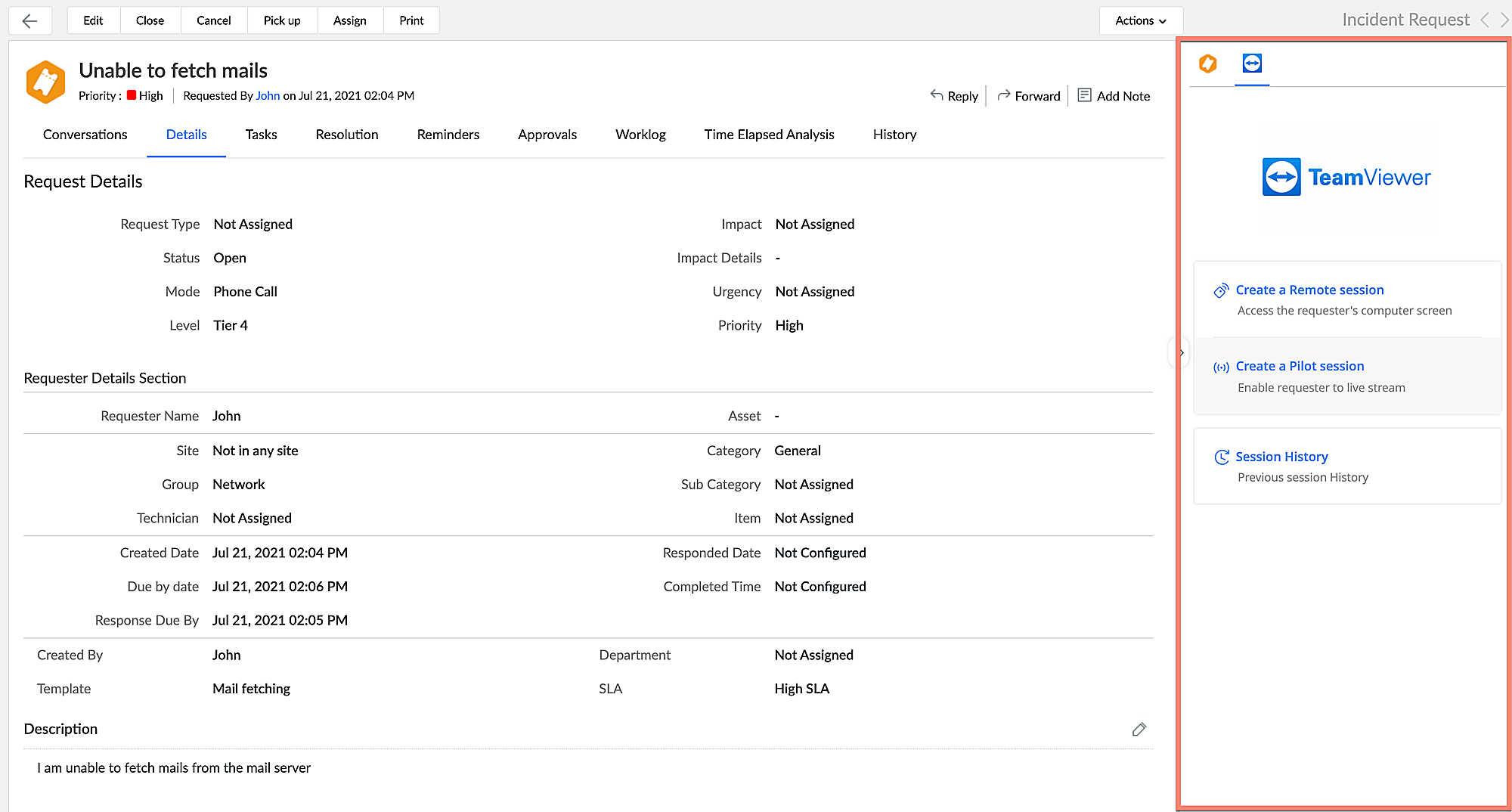Click the edit description pencil icon
Image resolution: width=1512 pixels, height=812 pixels.
point(1139,729)
